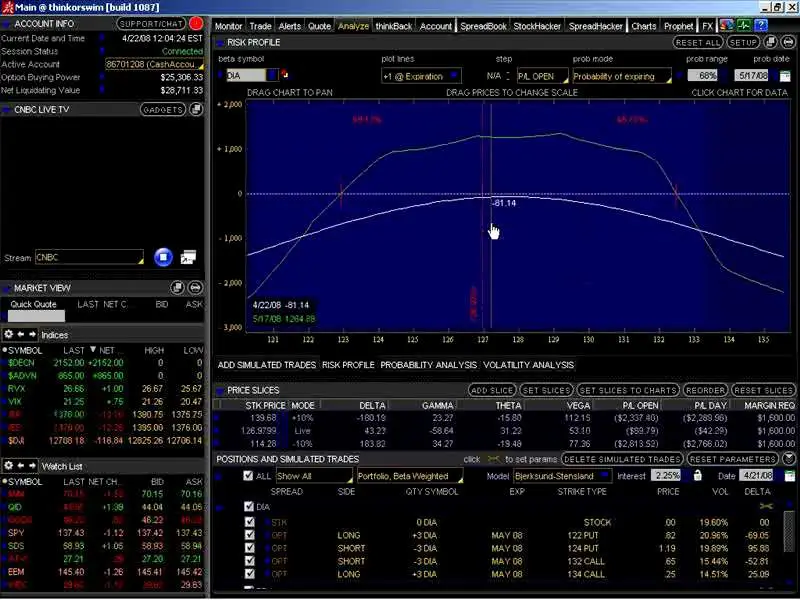Uncheck the long 122 PUT row checkbox
This screenshot has height=600, width=800.
coord(249,535)
